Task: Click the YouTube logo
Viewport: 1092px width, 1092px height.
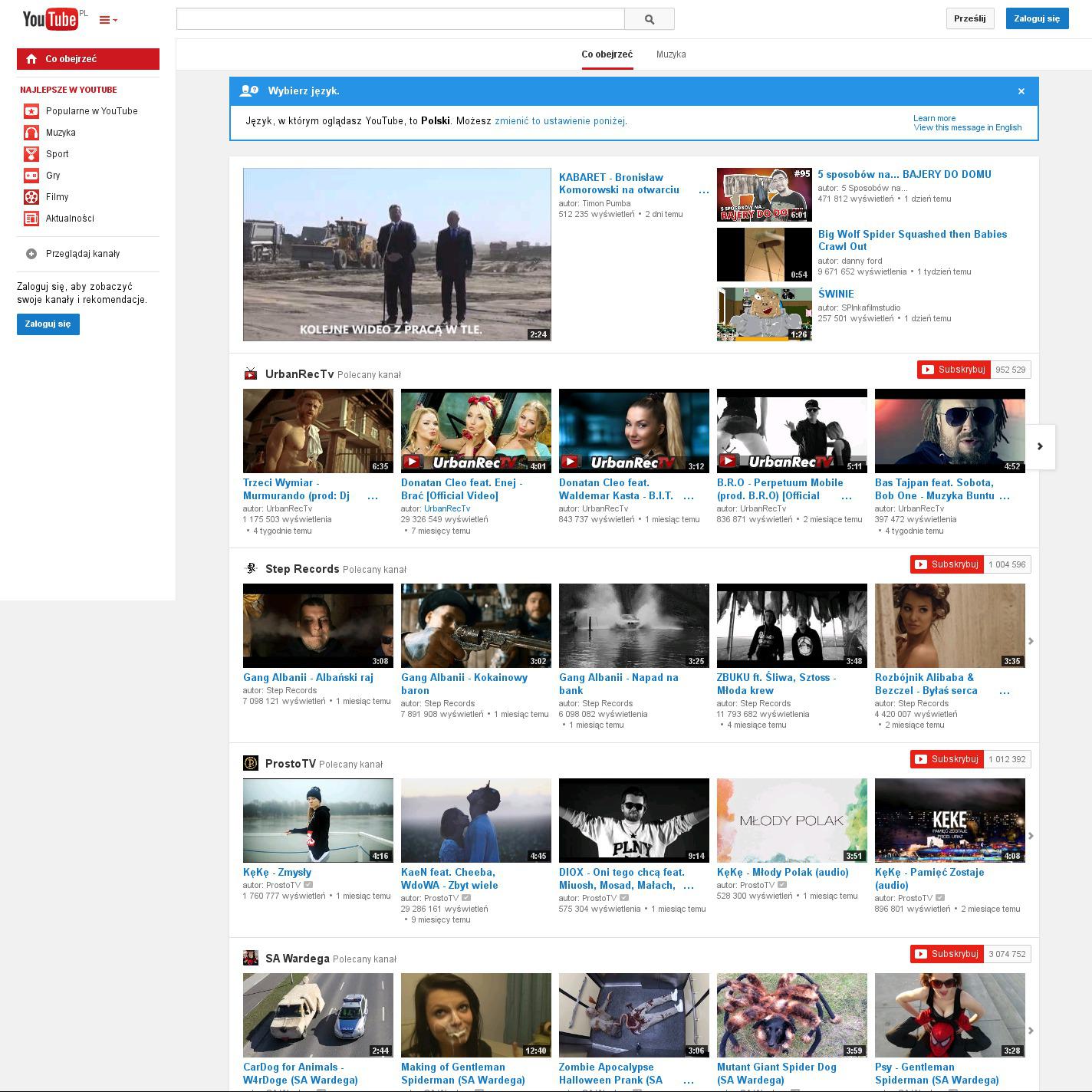Action: (x=51, y=18)
